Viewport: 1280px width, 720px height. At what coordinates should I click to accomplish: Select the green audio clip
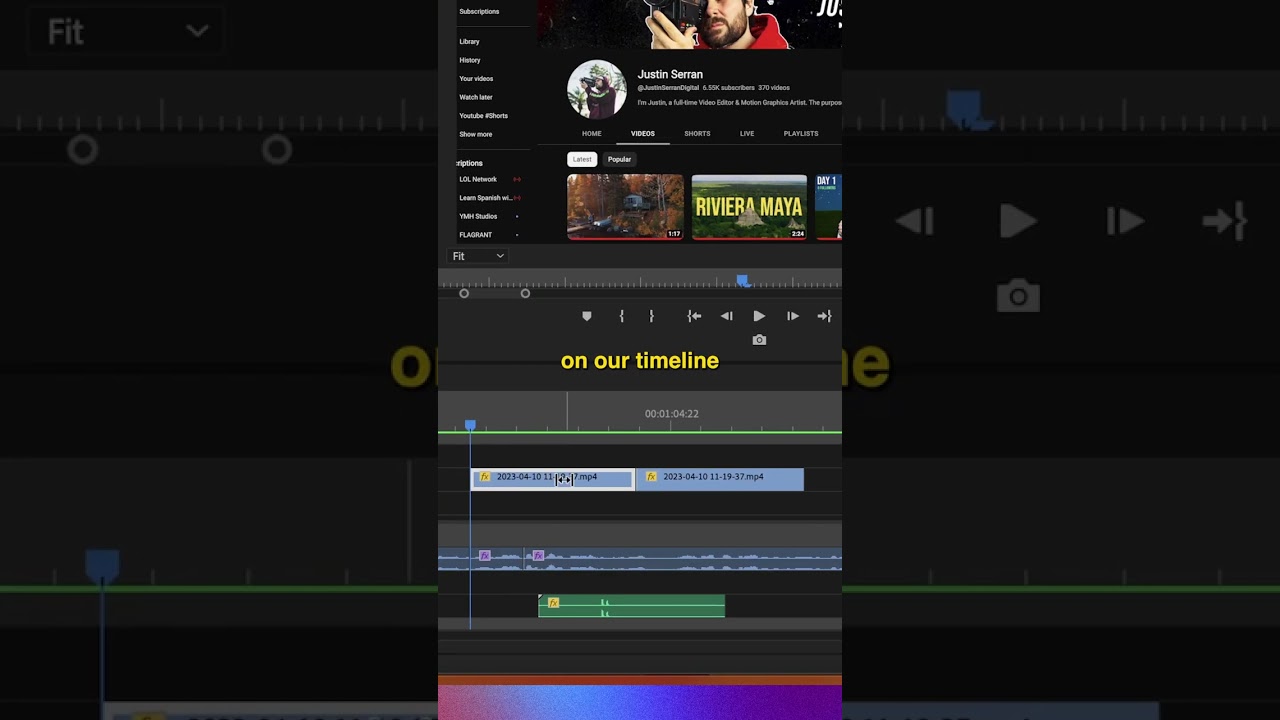(x=631, y=606)
